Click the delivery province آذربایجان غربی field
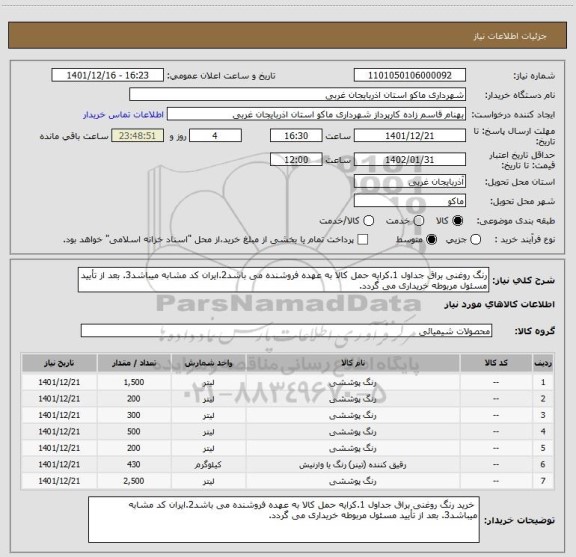 point(410,182)
